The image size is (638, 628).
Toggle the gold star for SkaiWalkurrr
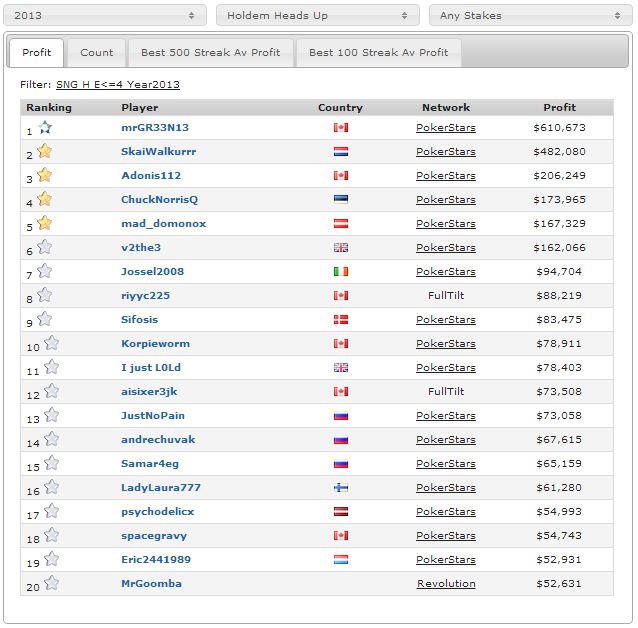click(45, 151)
